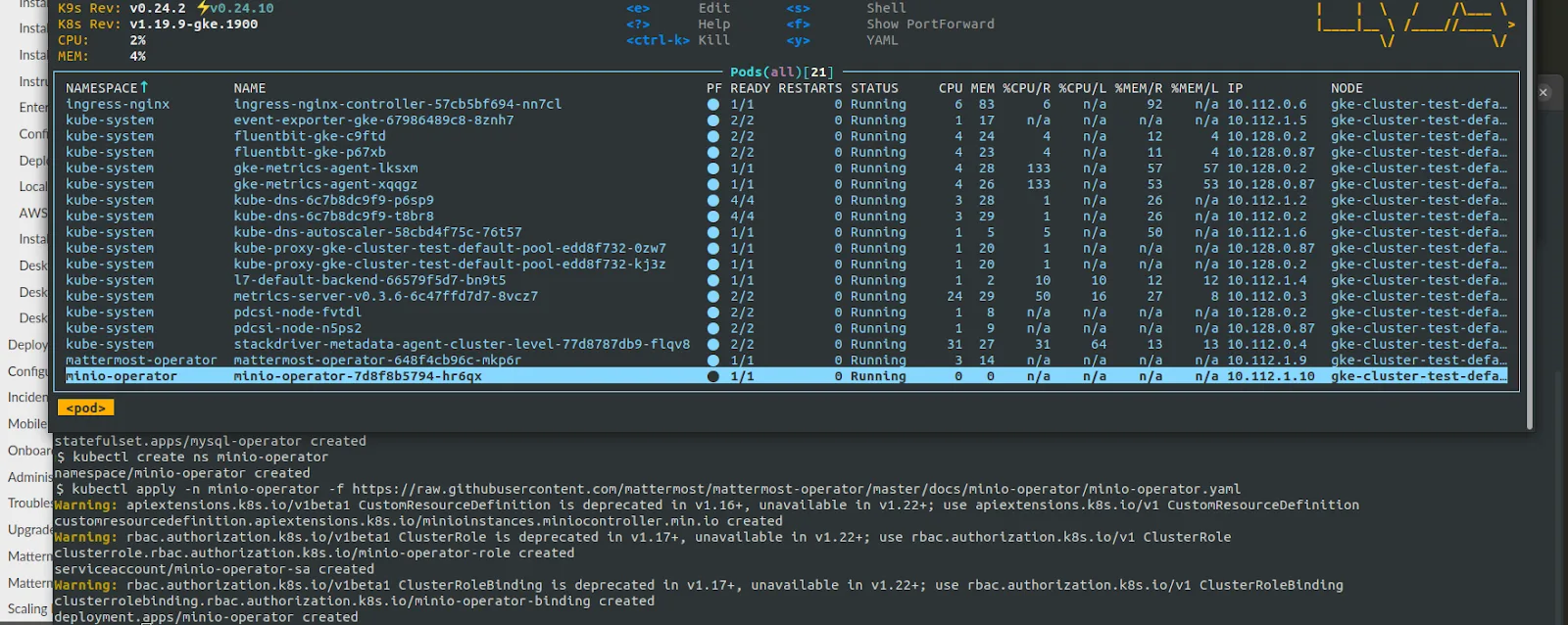This screenshot has height=625, width=1568.
Task: Click the READY column header
Action: click(750, 88)
